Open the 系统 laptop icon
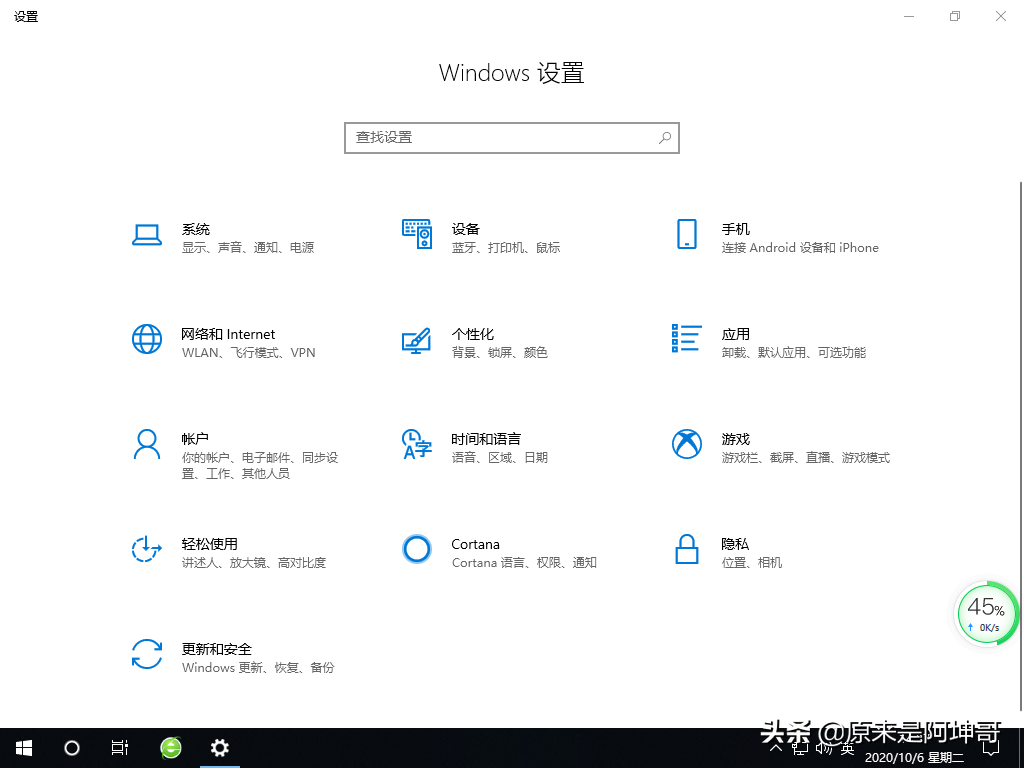Viewport: 1024px width, 768px height. pyautogui.click(x=147, y=235)
